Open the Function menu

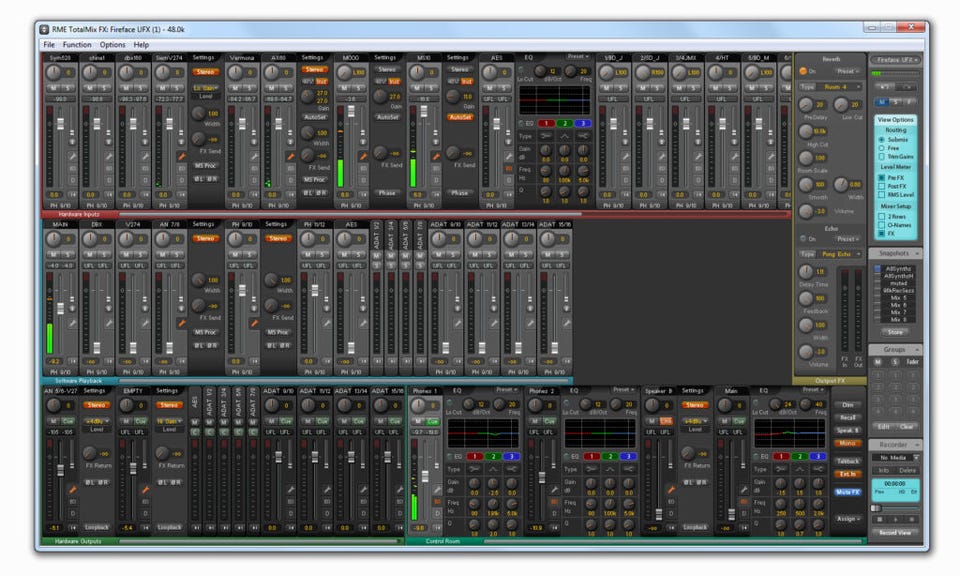(77, 45)
